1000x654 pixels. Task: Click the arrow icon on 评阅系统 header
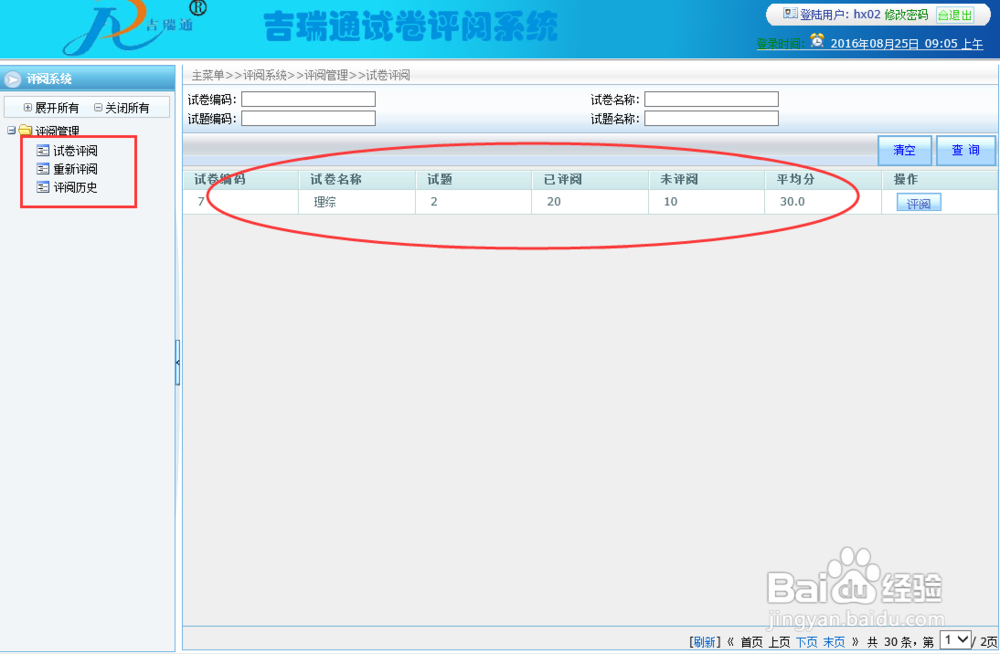pyautogui.click(x=11, y=78)
